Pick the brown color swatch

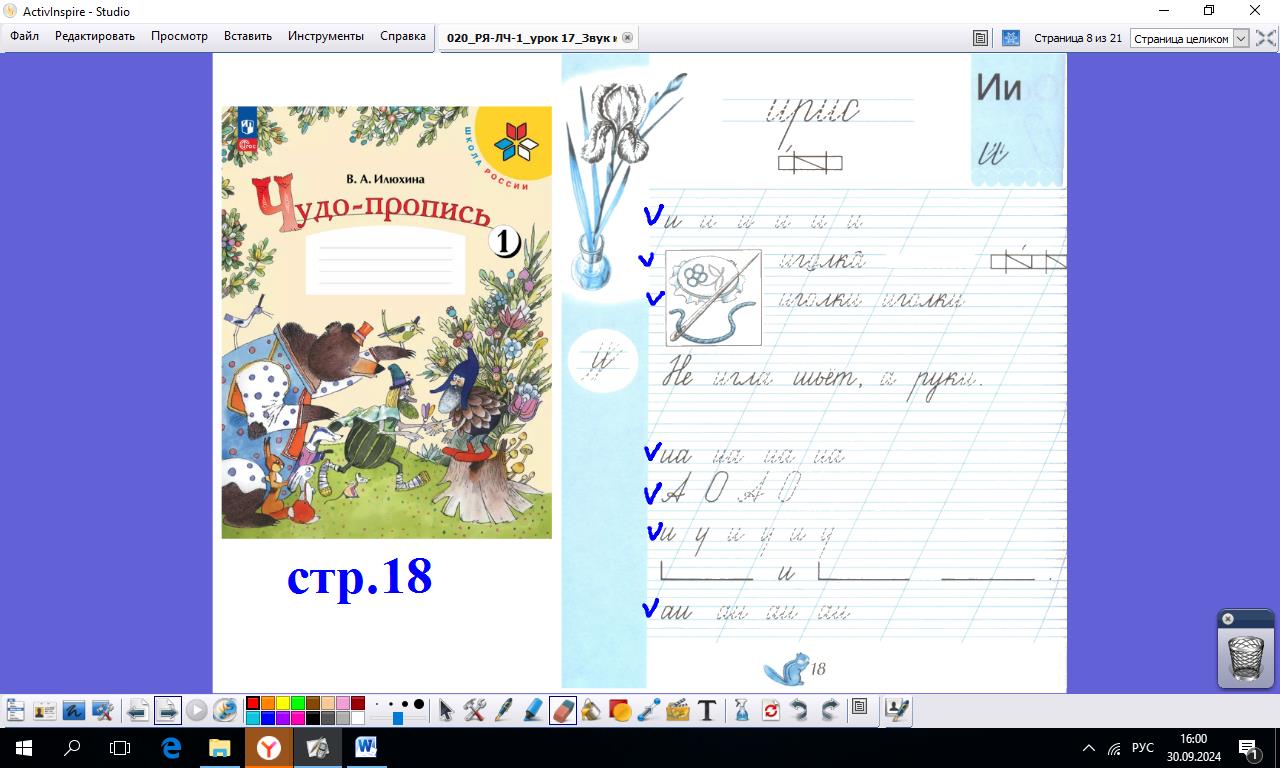313,703
